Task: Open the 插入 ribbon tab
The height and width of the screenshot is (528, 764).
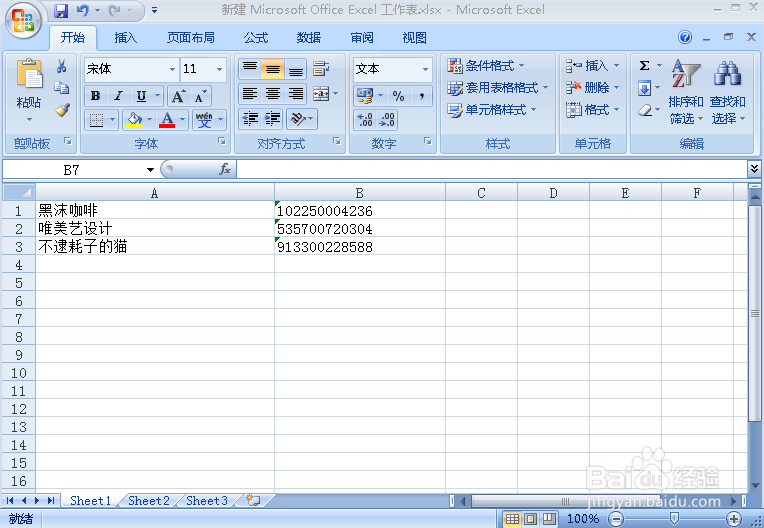Action: tap(125, 38)
